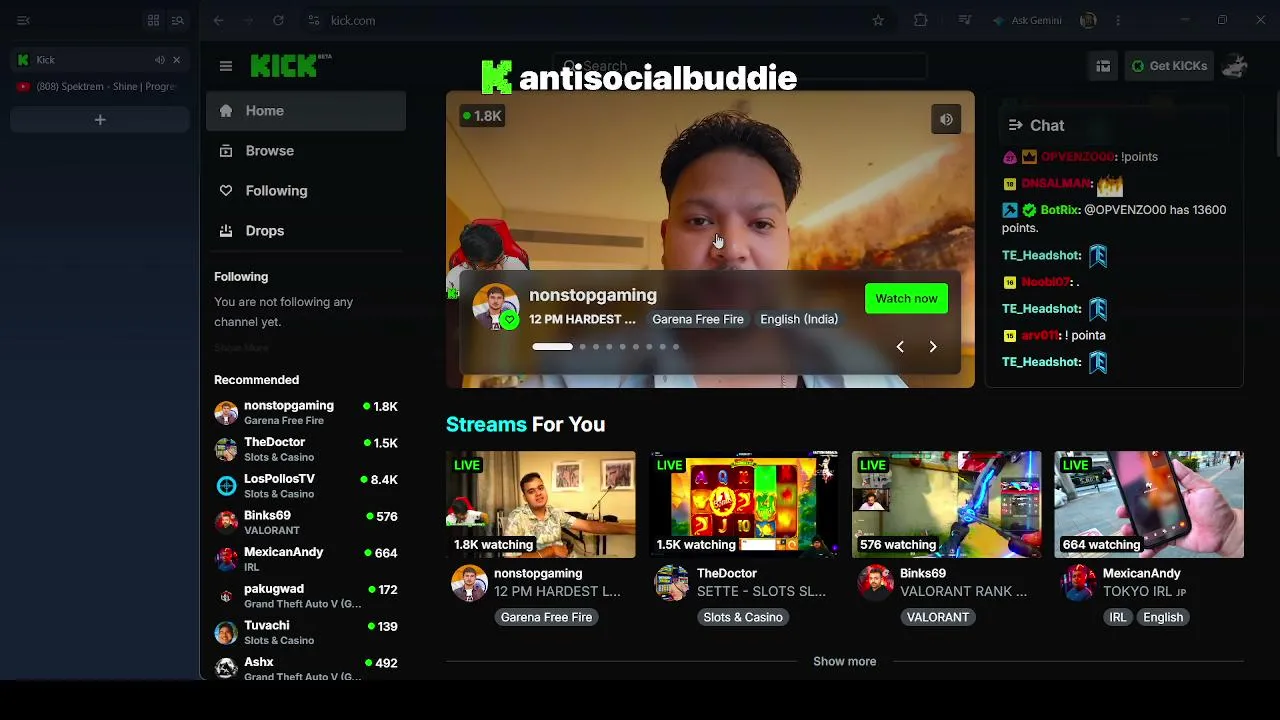Viewport: 1280px width, 720px height.
Task: Open the nonstopgaming stream thumbnail
Action: (540, 504)
